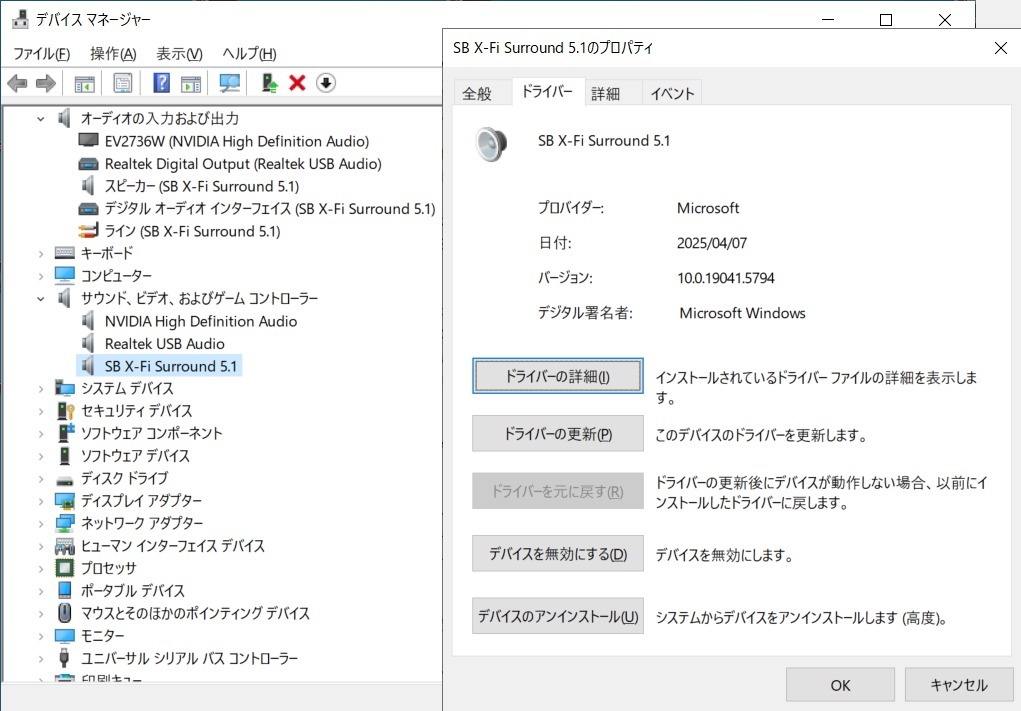This screenshot has height=711, width=1021.
Task: Click the ドライバーの詳細(I) button
Action: tap(557, 376)
